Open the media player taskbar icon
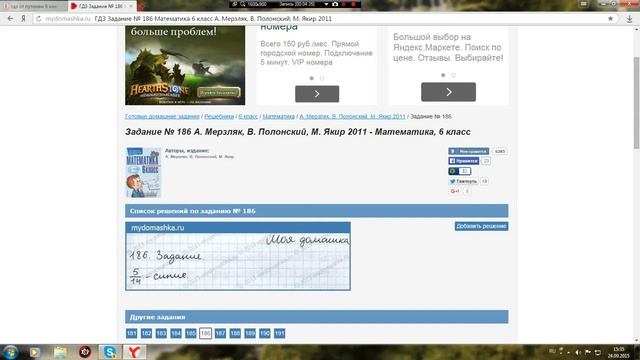The height and width of the screenshot is (360, 640). click(35, 352)
